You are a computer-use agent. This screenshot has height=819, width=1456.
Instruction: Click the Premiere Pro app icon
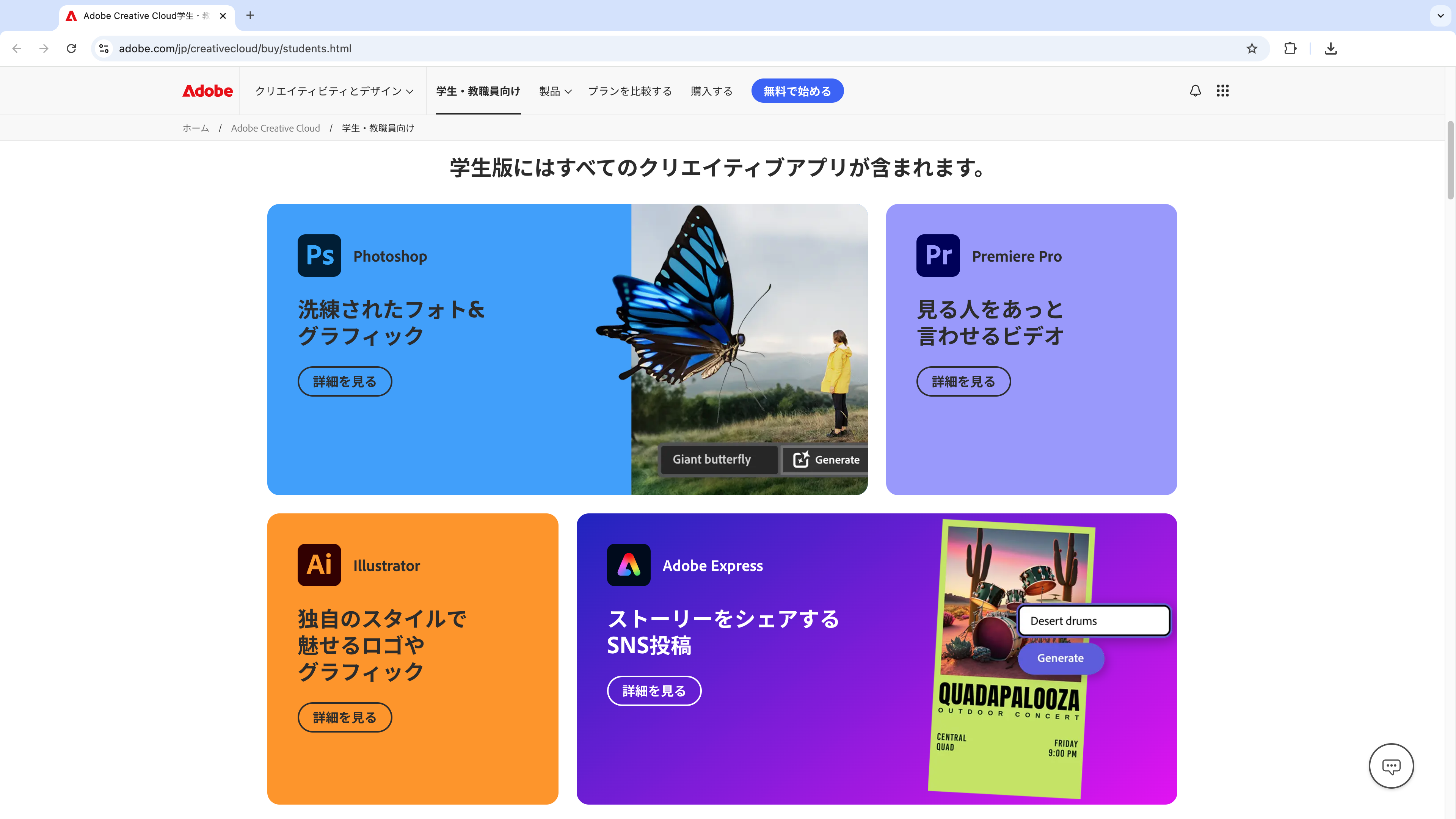tap(938, 255)
